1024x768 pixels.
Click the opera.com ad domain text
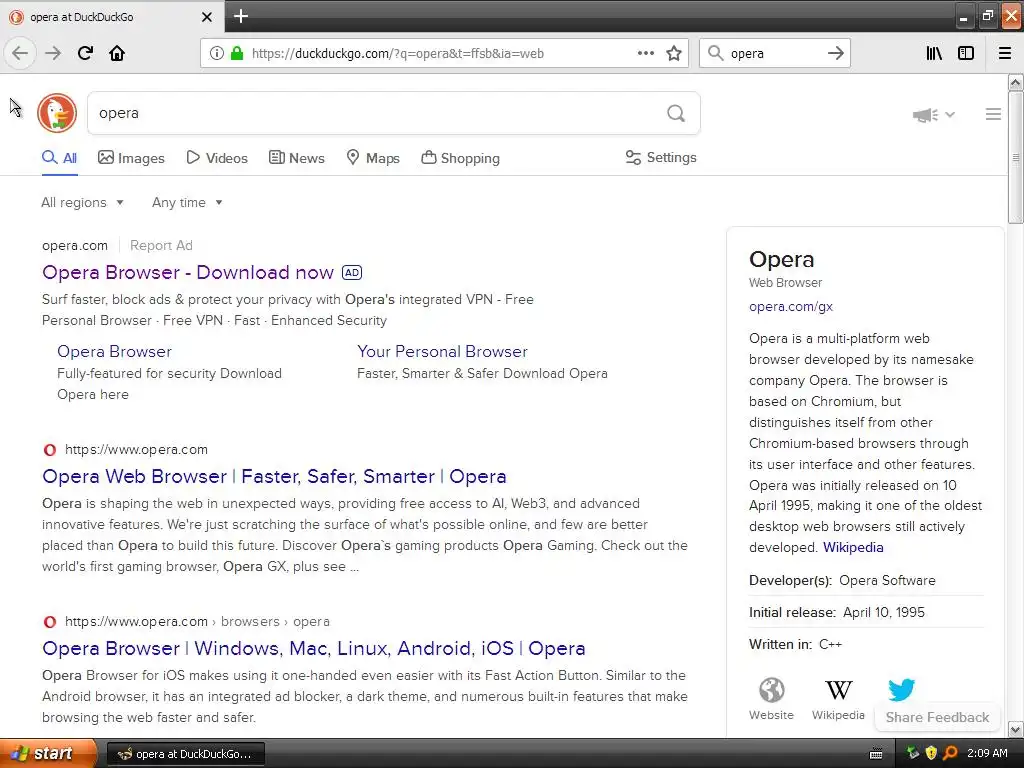coord(75,246)
